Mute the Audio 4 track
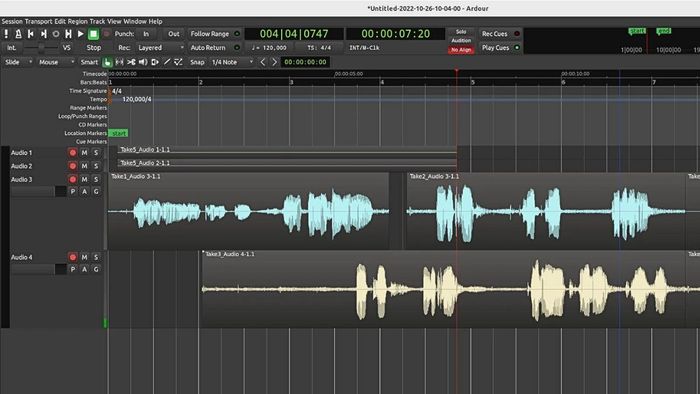The width and height of the screenshot is (700, 394). (x=84, y=257)
